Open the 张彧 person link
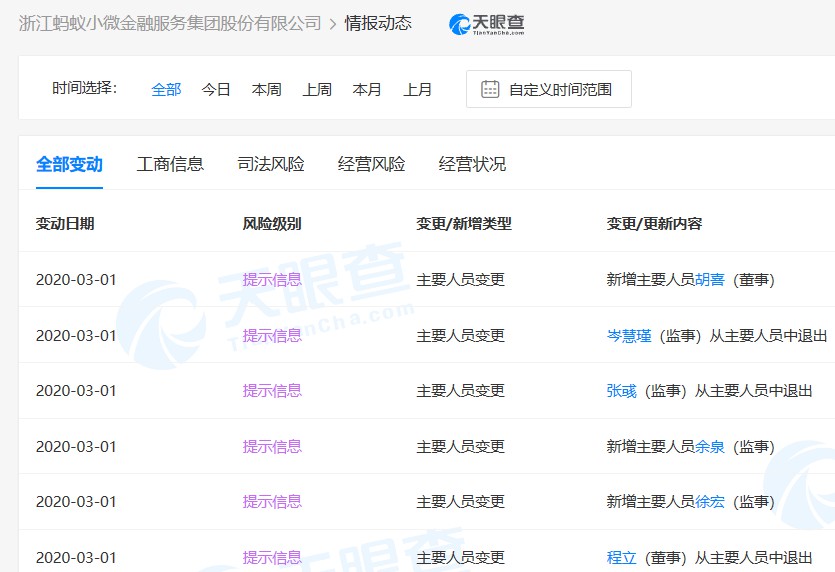The width and height of the screenshot is (835, 572). 621,391
